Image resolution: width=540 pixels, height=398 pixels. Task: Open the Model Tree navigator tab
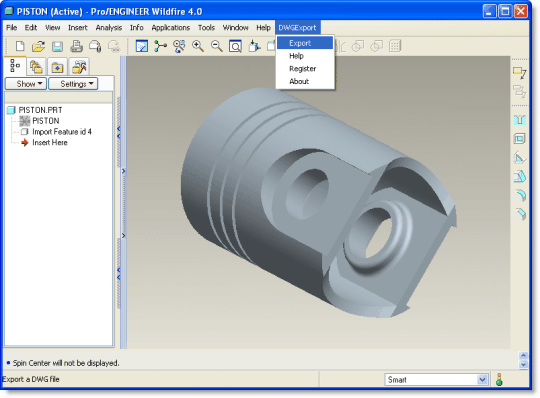coord(15,66)
